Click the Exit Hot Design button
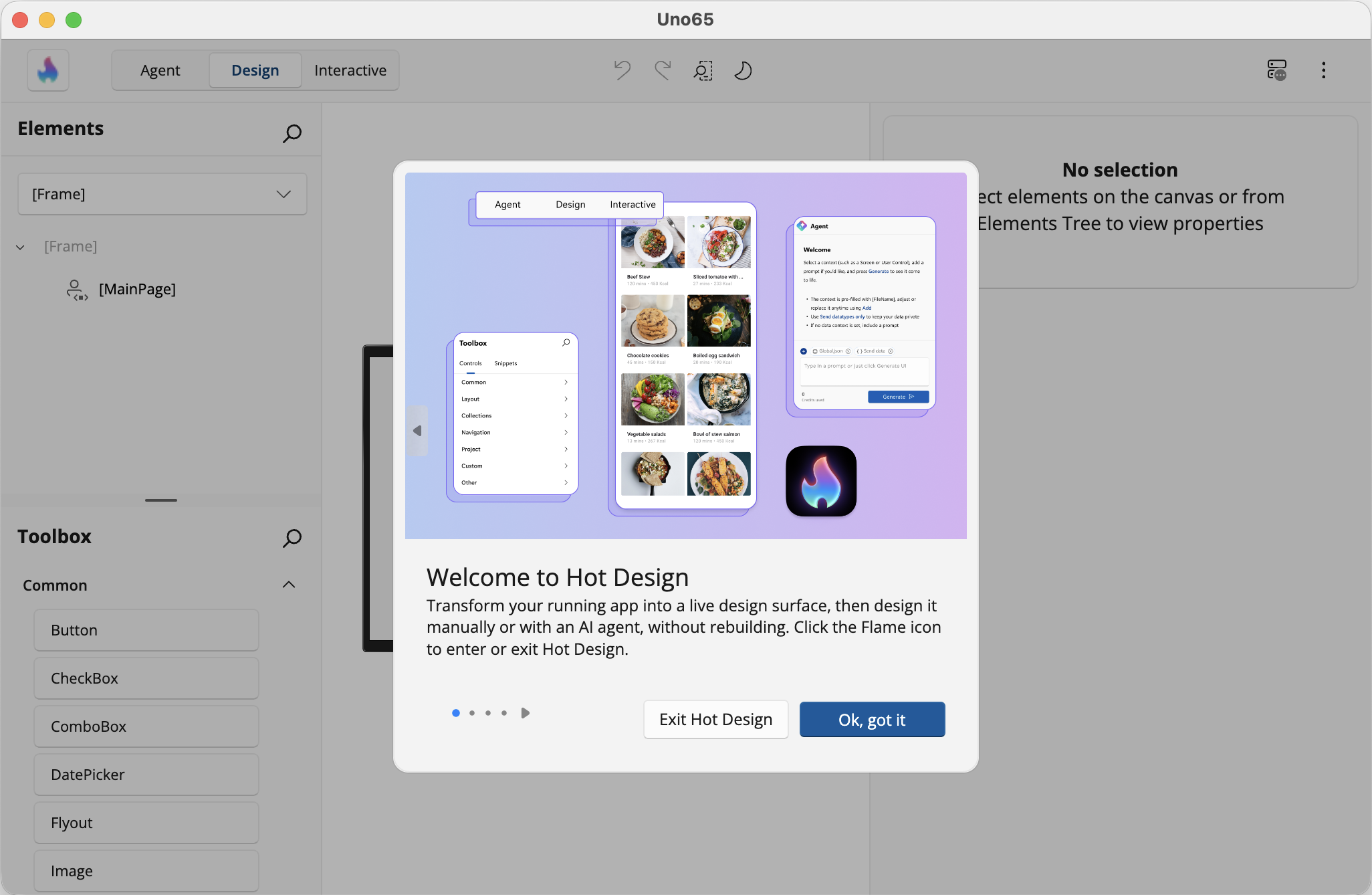The width and height of the screenshot is (1372, 895). pos(715,719)
